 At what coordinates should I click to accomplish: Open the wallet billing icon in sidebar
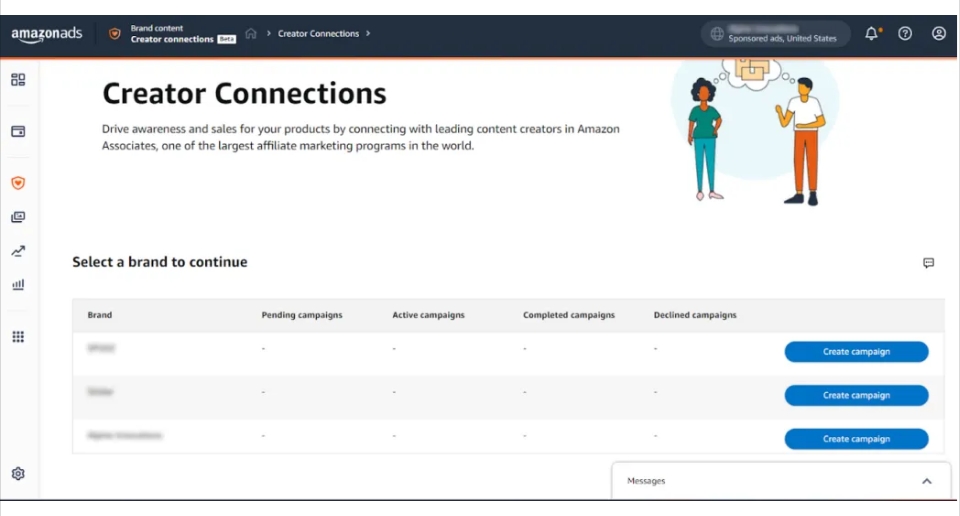(18, 131)
